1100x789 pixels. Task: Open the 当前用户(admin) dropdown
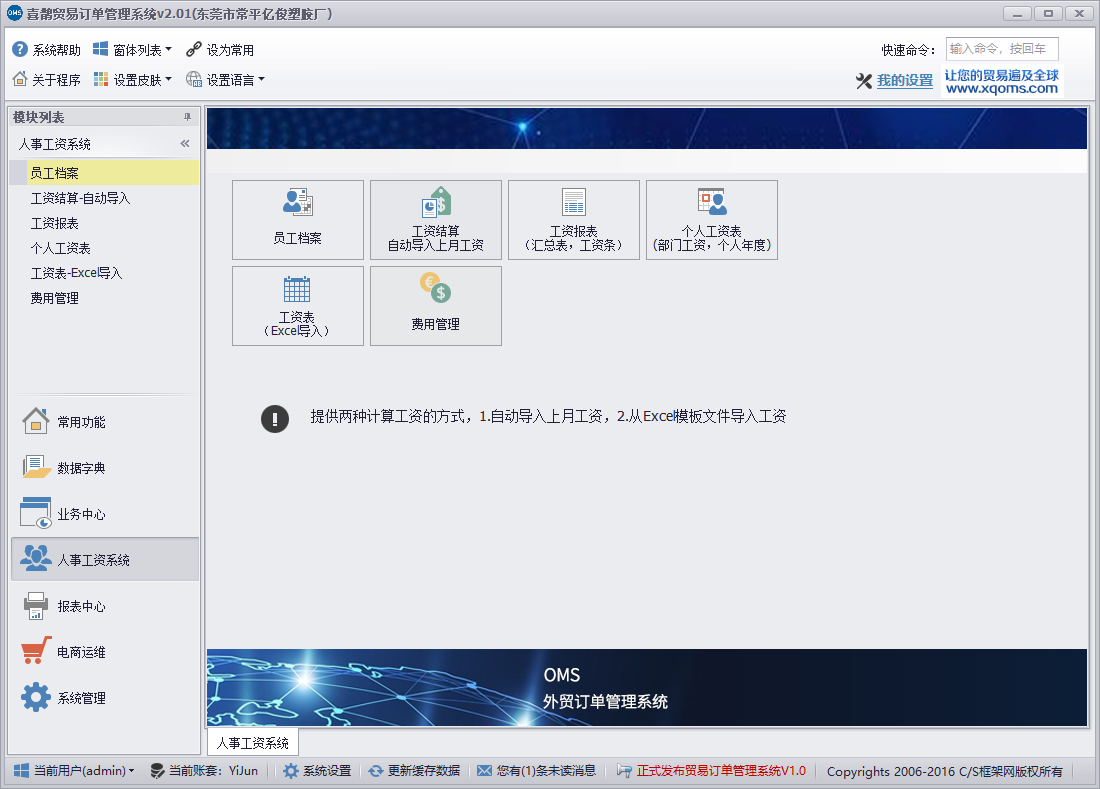point(74,771)
